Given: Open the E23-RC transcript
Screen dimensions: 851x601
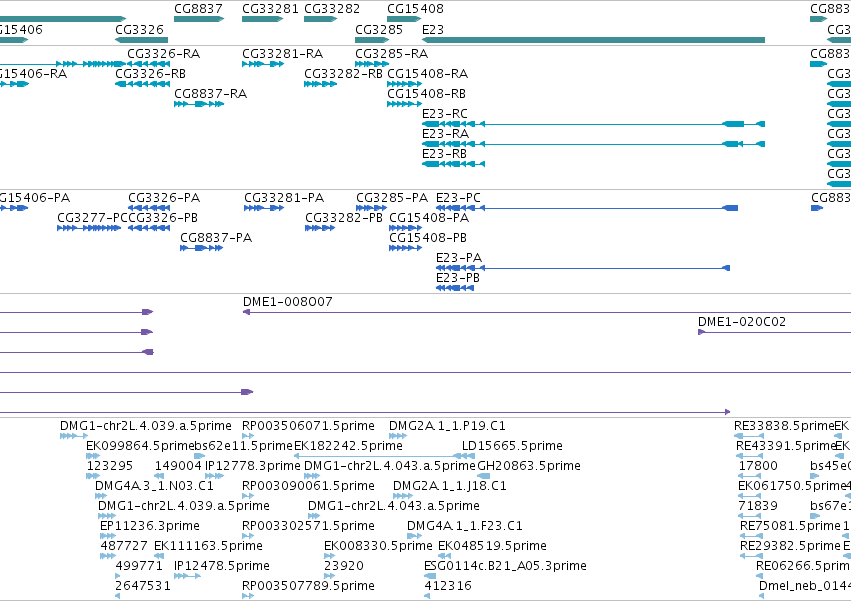Looking at the screenshot, I should [x=593, y=124].
